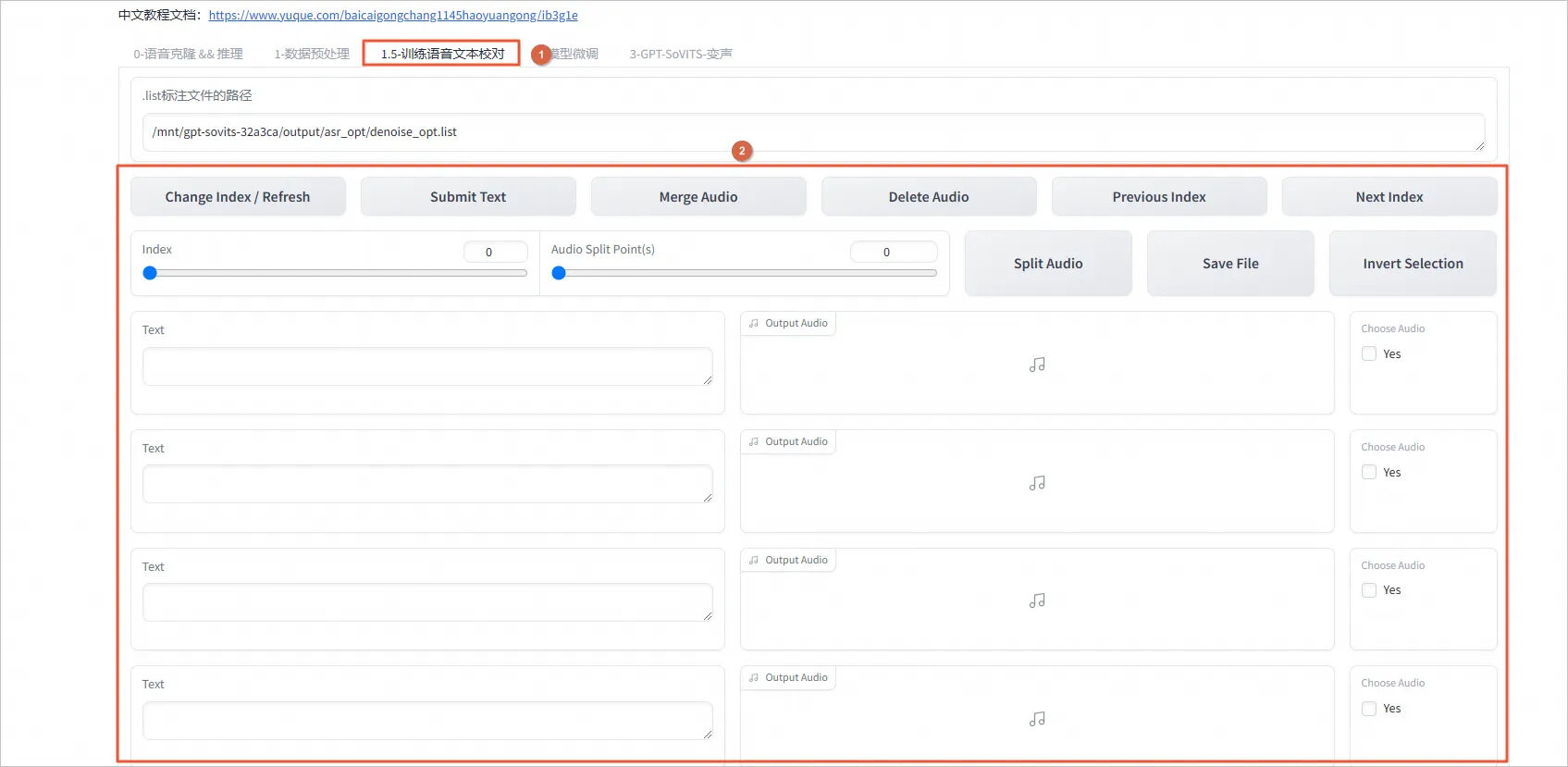
Task: Click the fourth Output Audio label icon
Action: click(x=753, y=677)
